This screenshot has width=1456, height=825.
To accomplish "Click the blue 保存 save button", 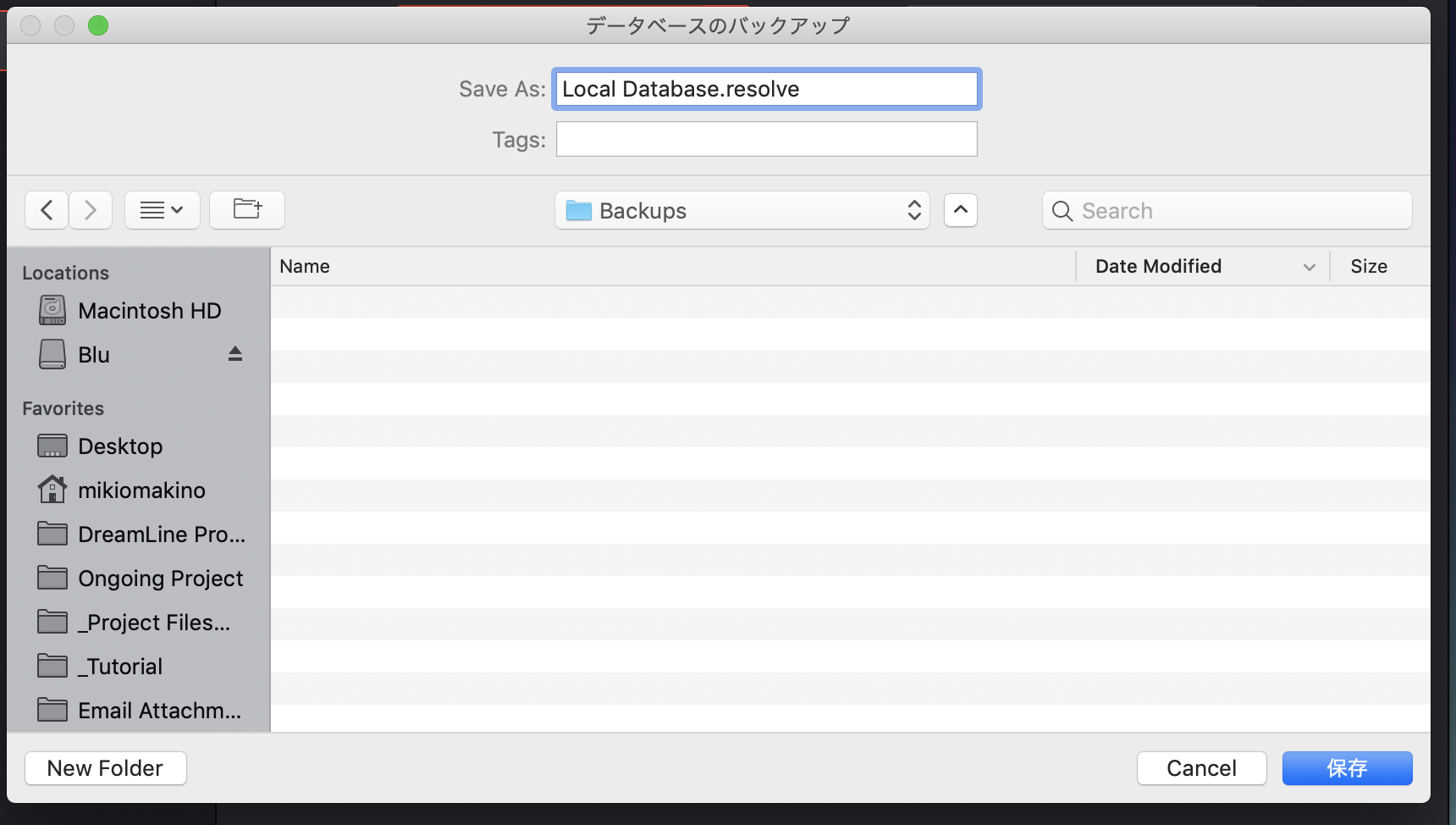I will tap(1347, 768).
